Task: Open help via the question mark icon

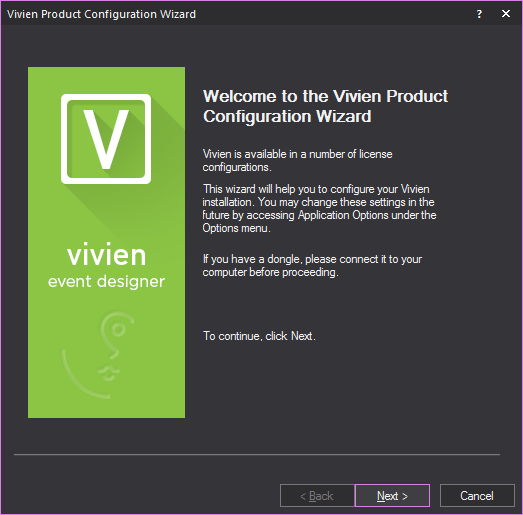Action: (x=479, y=14)
